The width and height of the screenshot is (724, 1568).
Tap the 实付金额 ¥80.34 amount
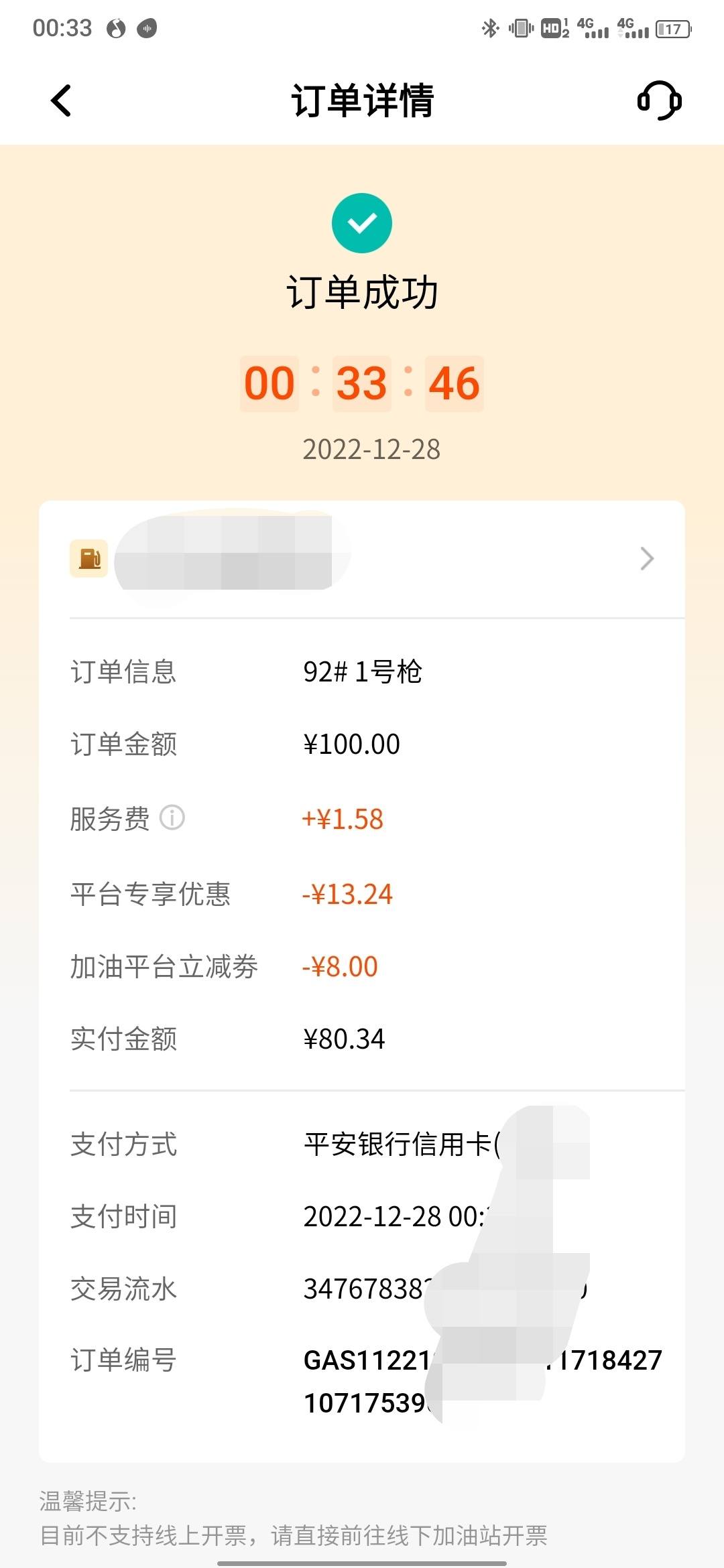tap(345, 1039)
